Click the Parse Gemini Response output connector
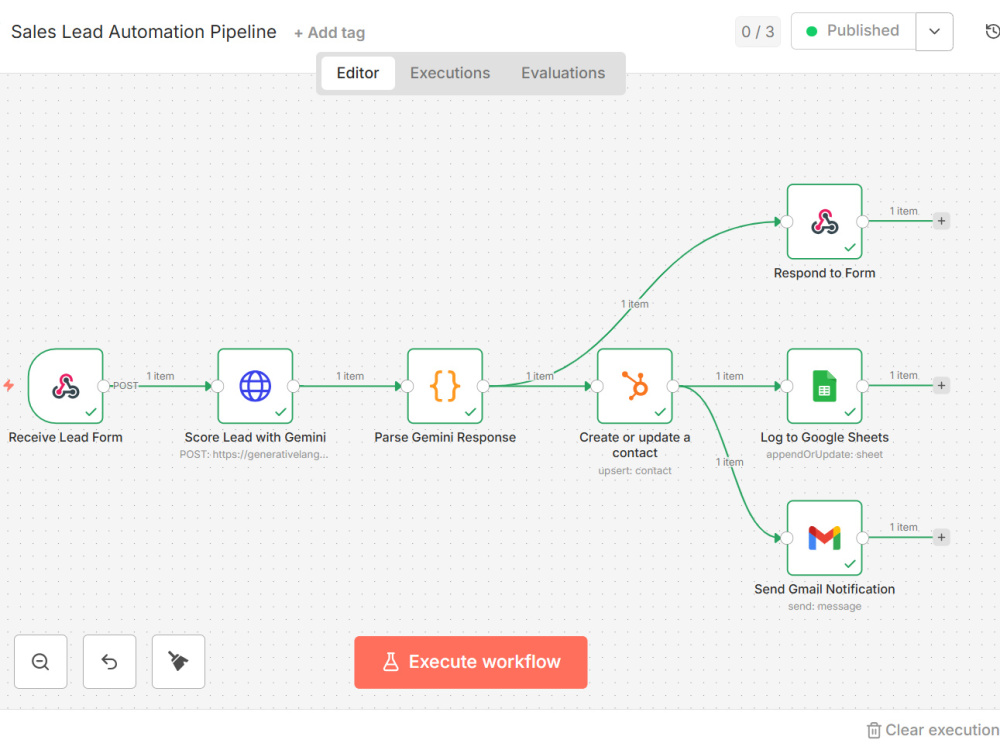Image resolution: width=1000 pixels, height=750 pixels. [x=483, y=386]
